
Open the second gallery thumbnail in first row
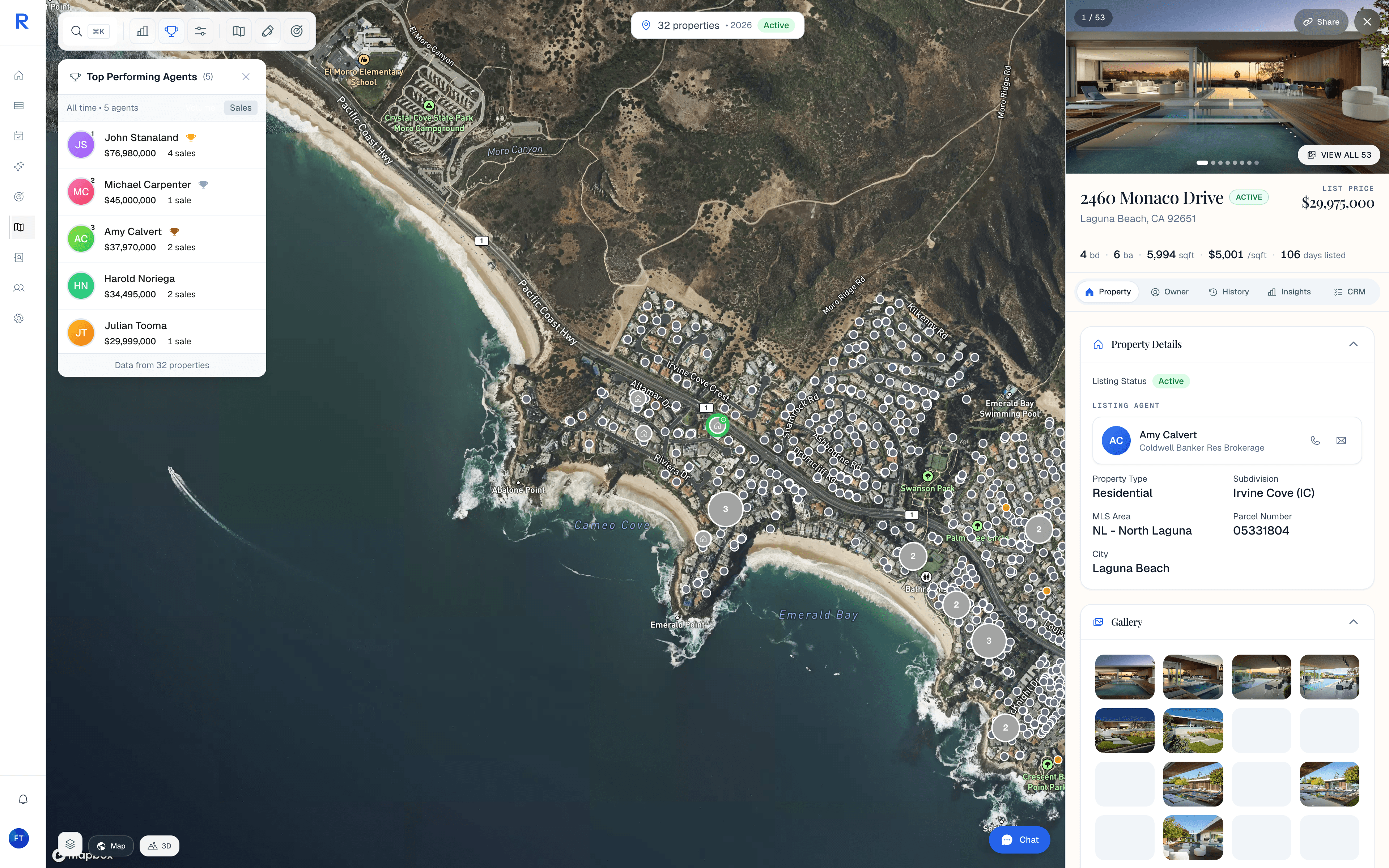click(x=1193, y=677)
